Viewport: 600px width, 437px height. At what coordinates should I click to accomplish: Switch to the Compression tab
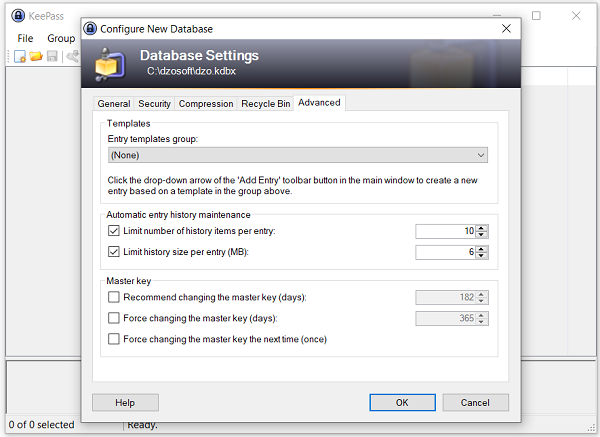tap(206, 104)
